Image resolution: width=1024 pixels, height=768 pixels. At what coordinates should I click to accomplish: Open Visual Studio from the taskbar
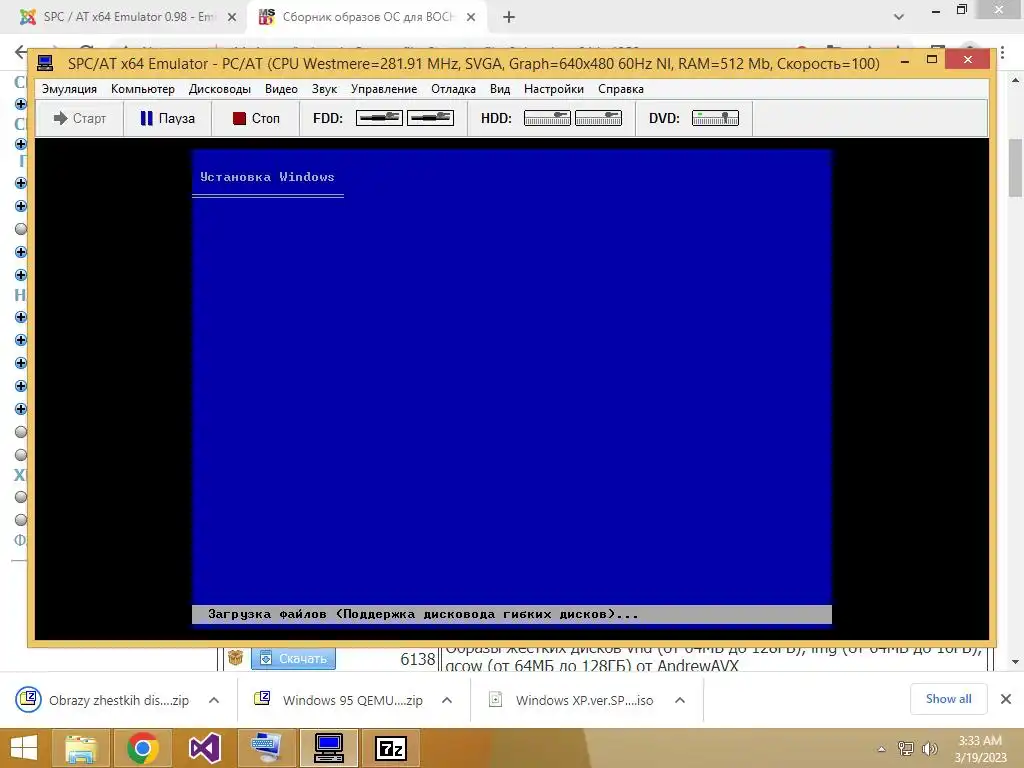(x=204, y=748)
